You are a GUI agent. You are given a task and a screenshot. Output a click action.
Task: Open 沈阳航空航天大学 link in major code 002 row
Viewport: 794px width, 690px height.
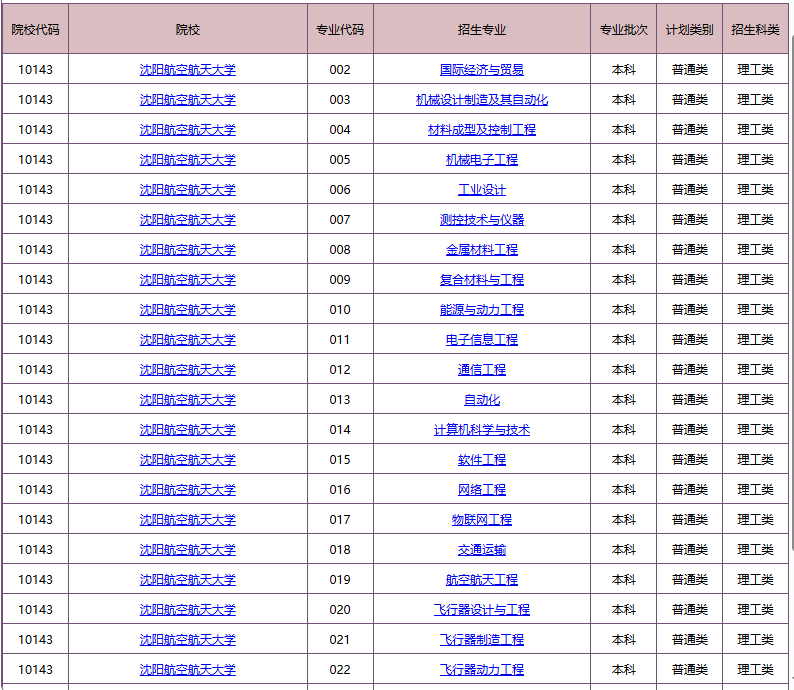click(x=187, y=70)
